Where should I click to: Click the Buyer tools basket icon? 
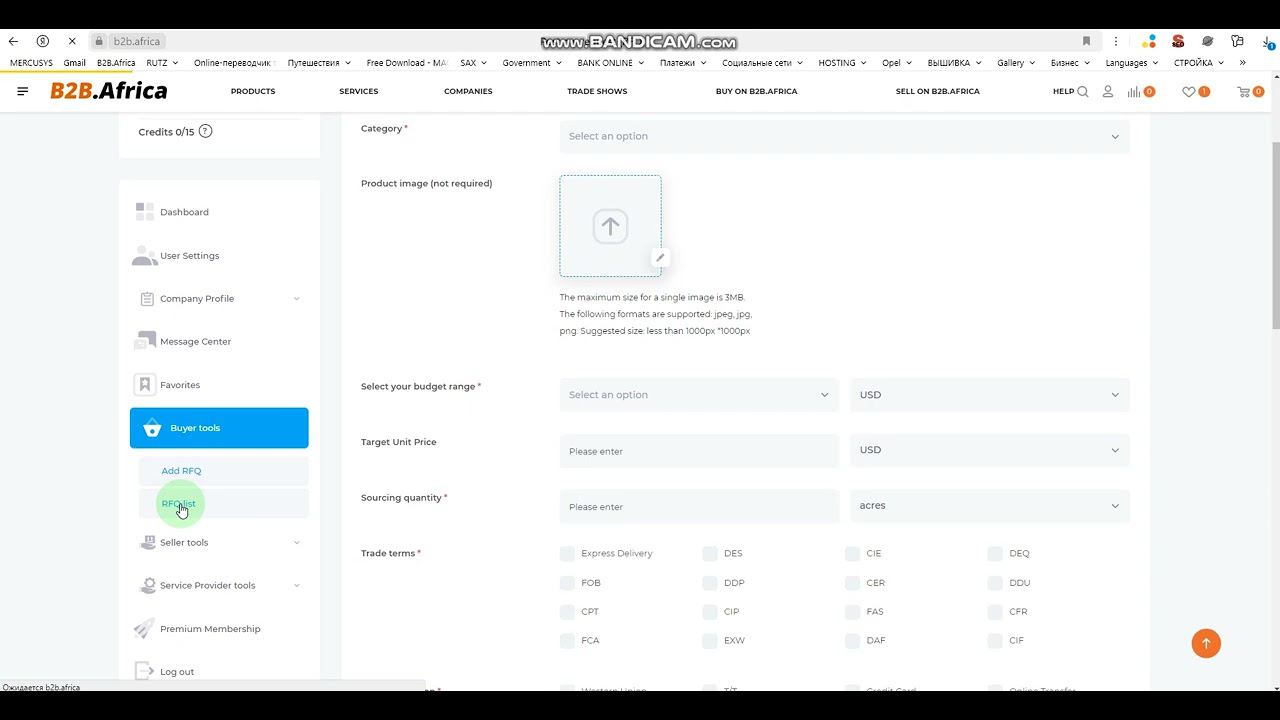click(x=152, y=428)
